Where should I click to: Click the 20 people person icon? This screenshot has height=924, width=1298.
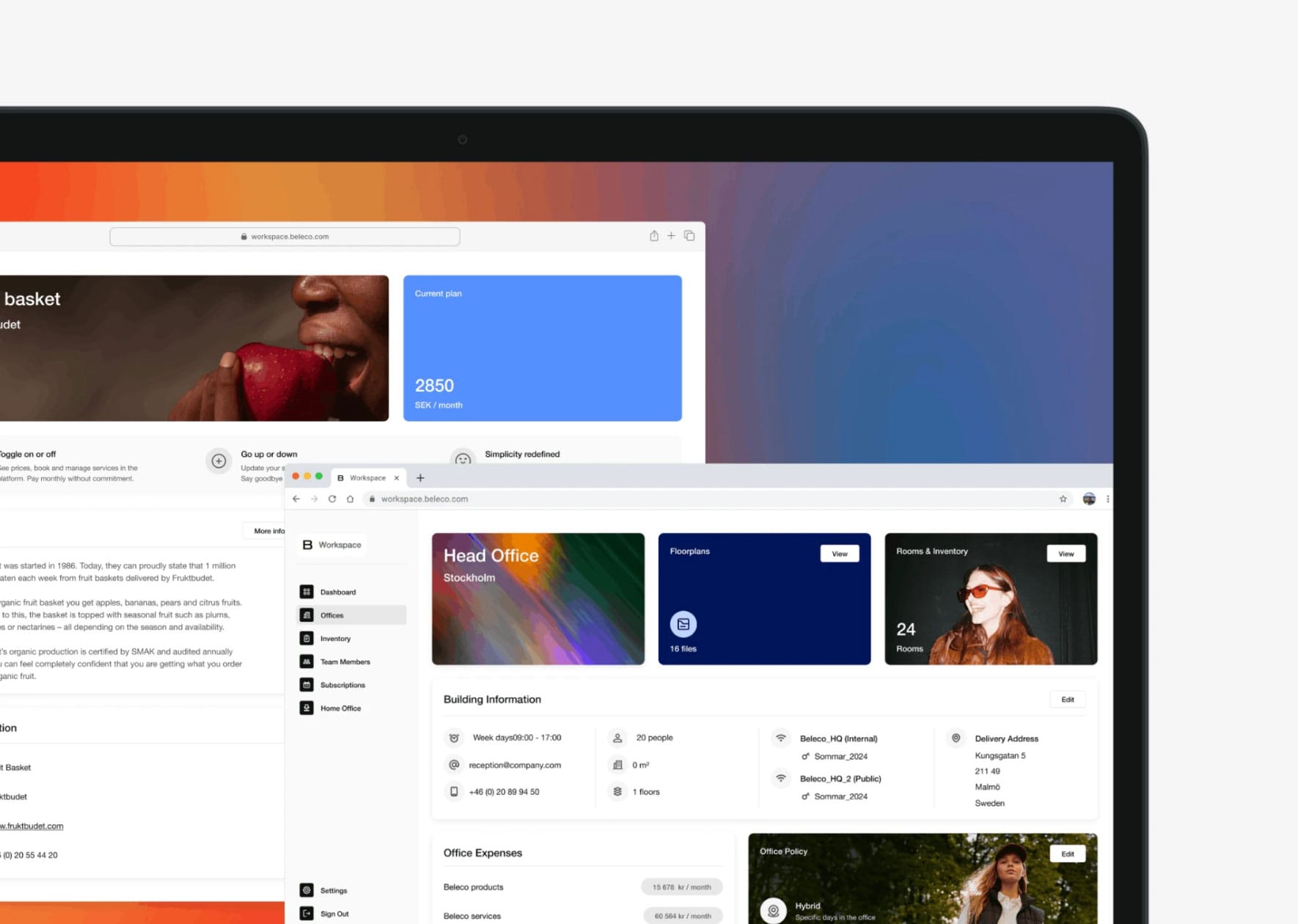coord(617,738)
